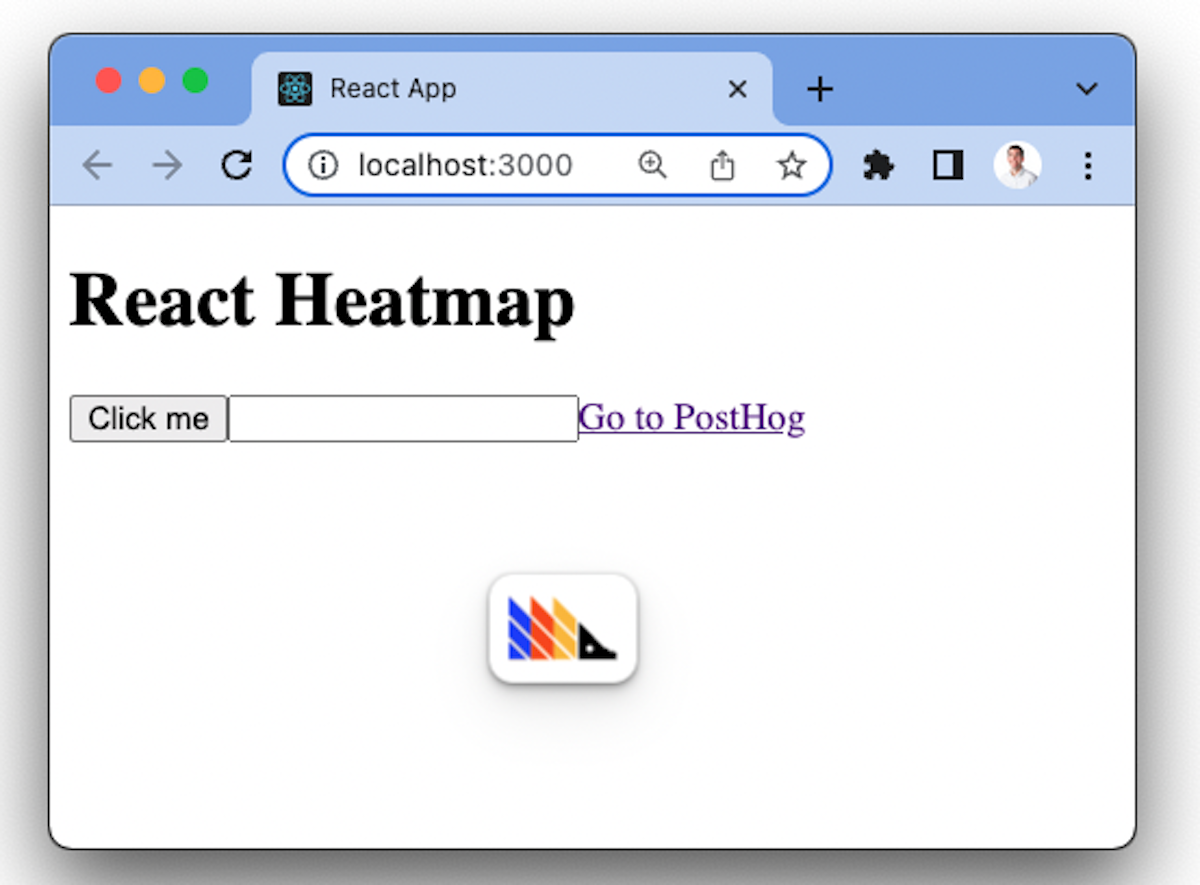Open the Extensions puzzle piece menu
Image resolution: width=1200 pixels, height=885 pixels.
pos(878,165)
